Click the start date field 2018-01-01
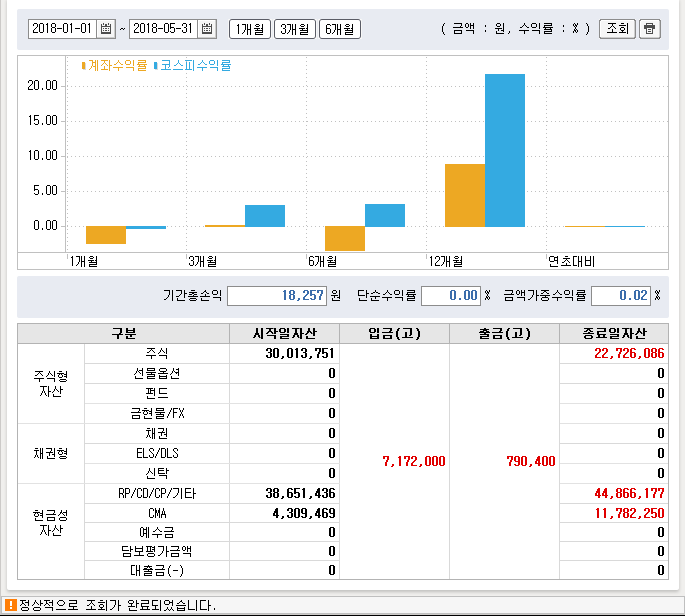Viewport: 685px width, 616px height. (63, 29)
